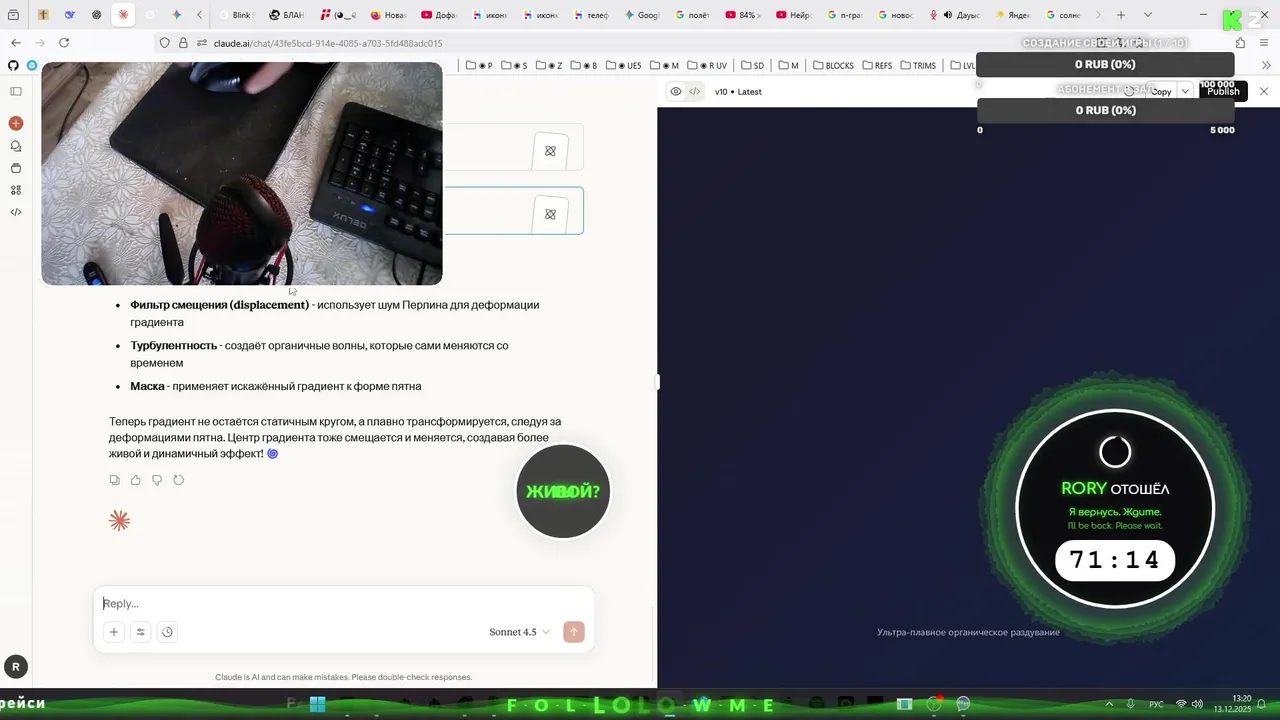This screenshot has width=1280, height=720.
Task: Open the extensions puzzle icon
Action: click(1241, 43)
